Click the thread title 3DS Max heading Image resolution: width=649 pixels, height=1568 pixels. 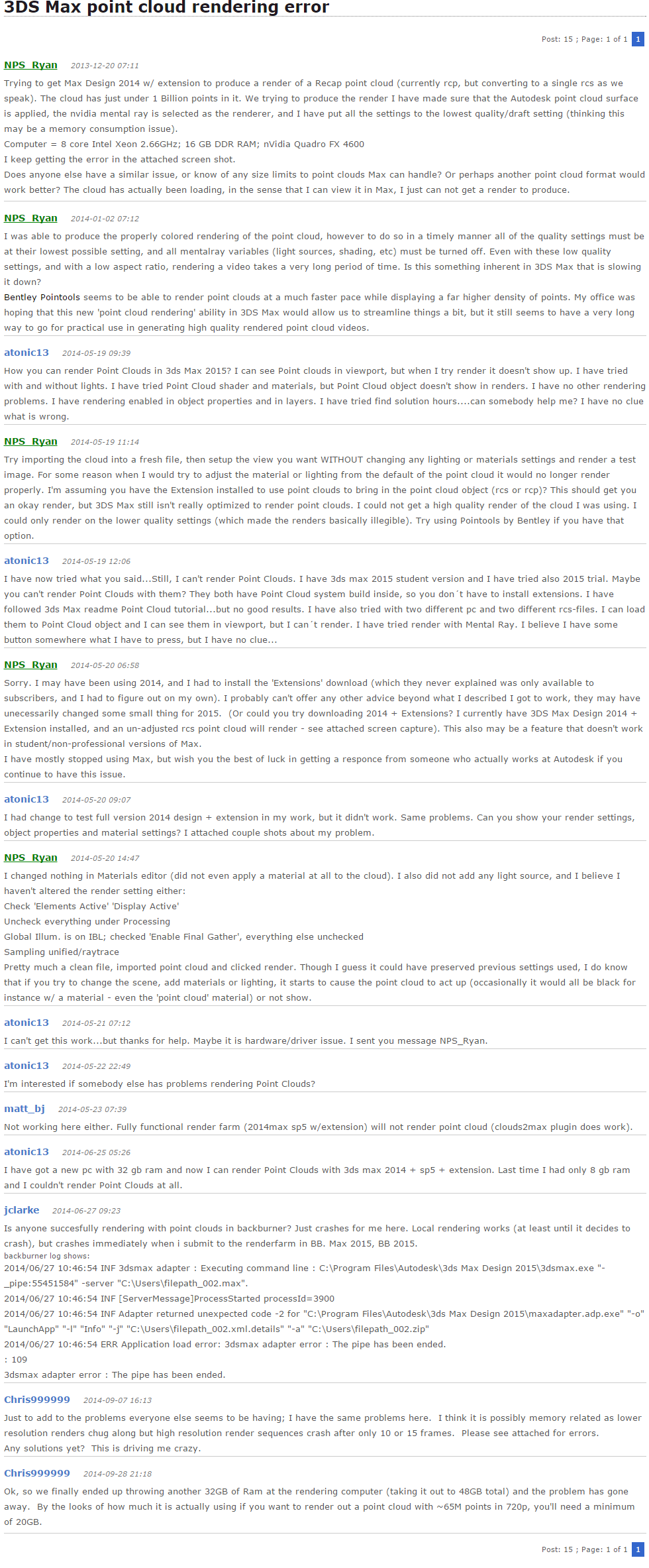166,8
